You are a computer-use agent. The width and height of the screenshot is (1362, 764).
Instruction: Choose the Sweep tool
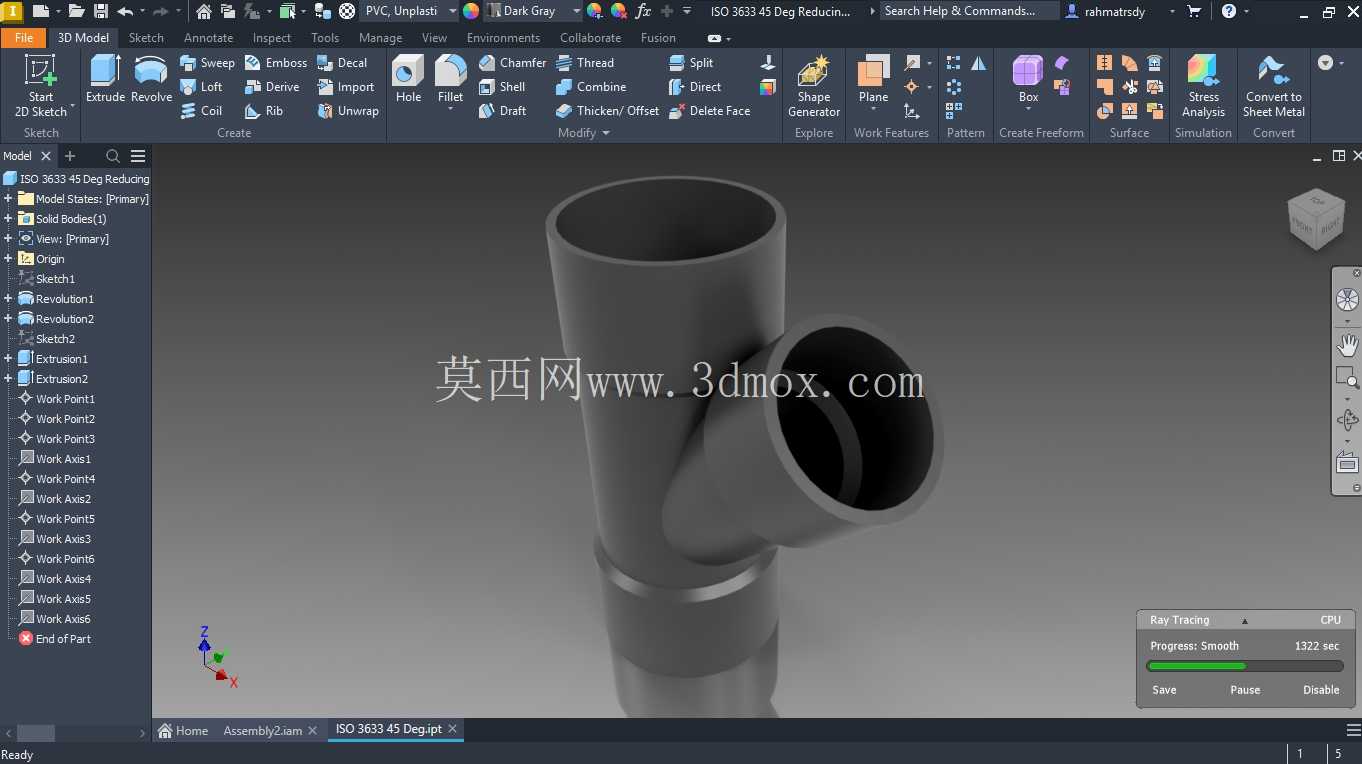point(207,62)
